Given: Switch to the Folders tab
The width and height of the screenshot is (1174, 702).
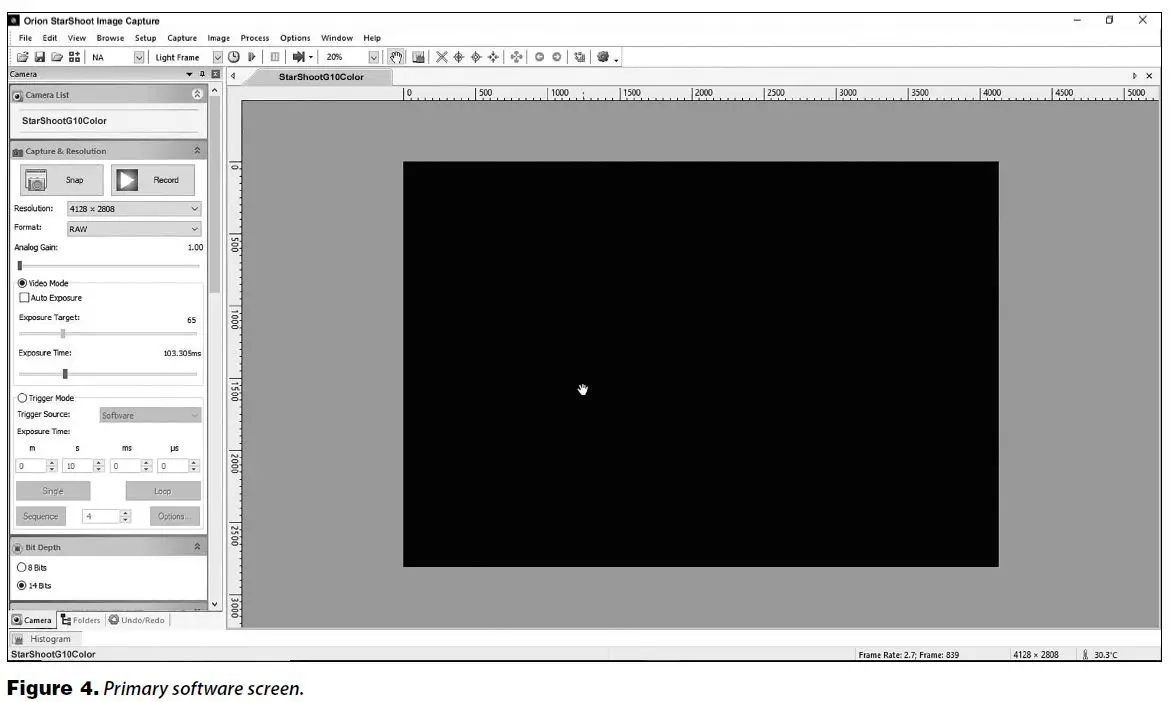Looking at the screenshot, I should (x=81, y=620).
